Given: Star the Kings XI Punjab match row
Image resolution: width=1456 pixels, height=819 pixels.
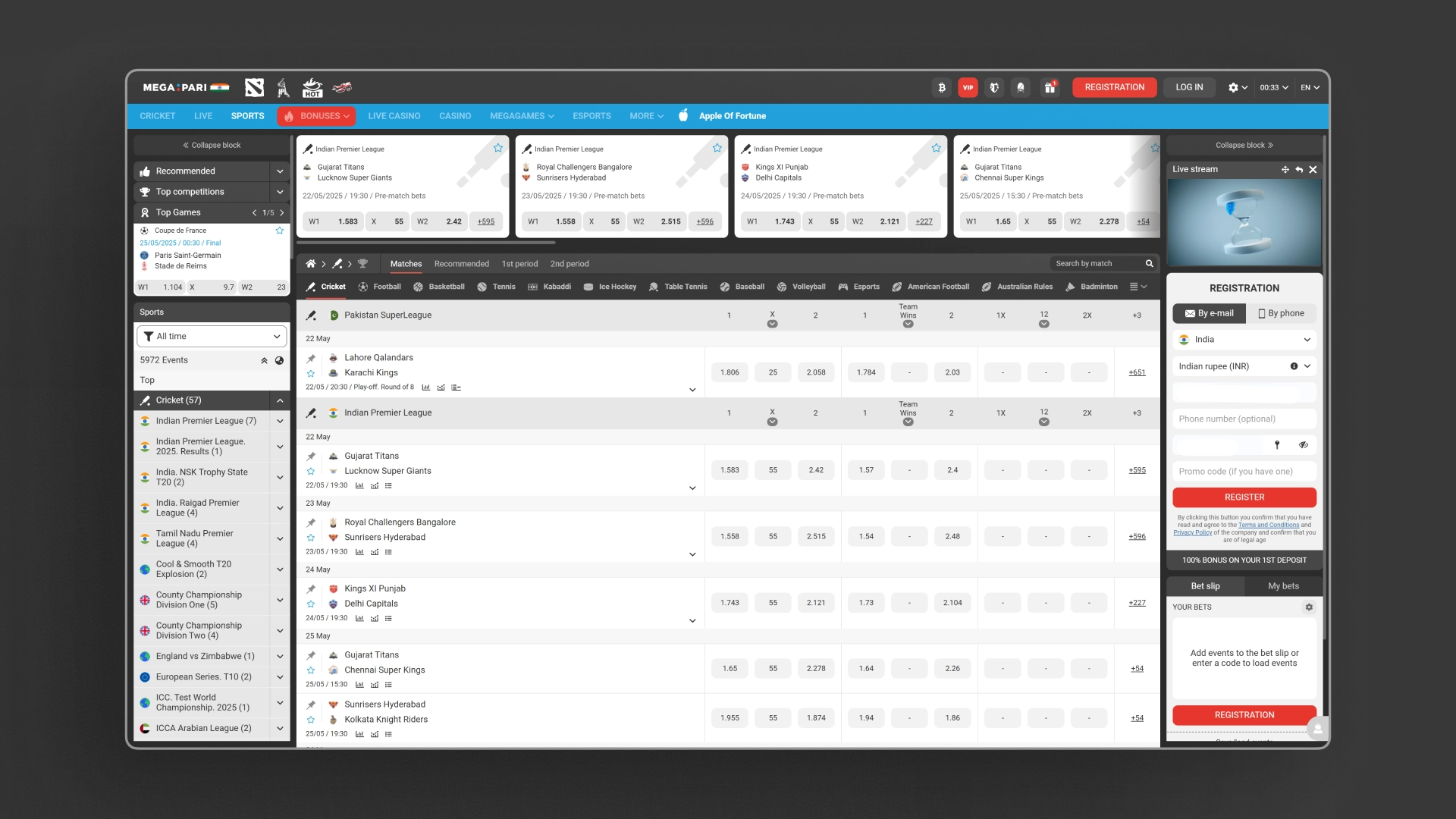Looking at the screenshot, I should click(x=311, y=604).
